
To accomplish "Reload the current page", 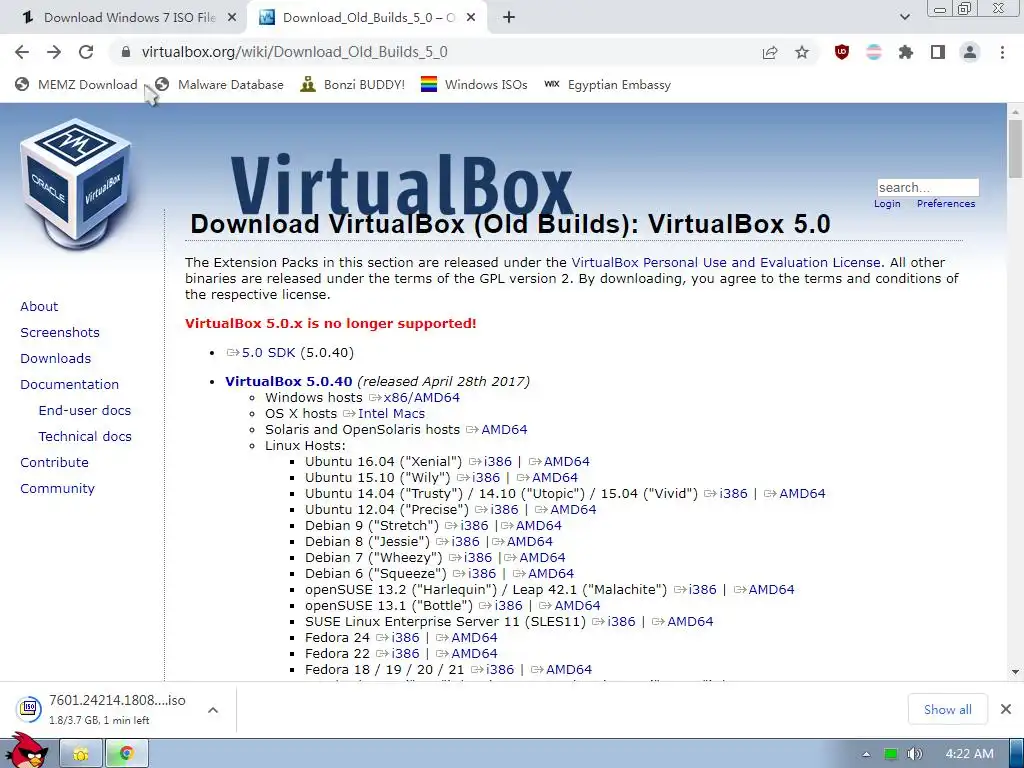I will 86,52.
